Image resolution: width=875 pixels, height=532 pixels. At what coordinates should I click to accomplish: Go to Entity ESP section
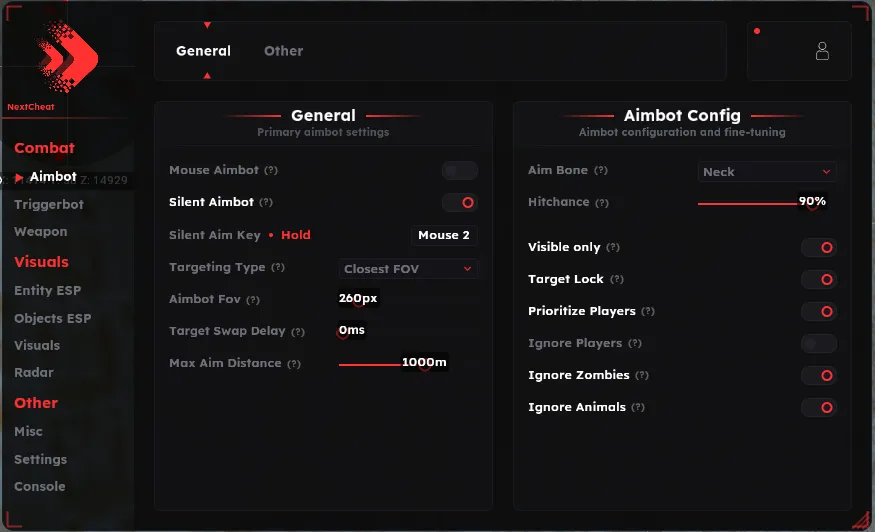pyautogui.click(x=47, y=290)
